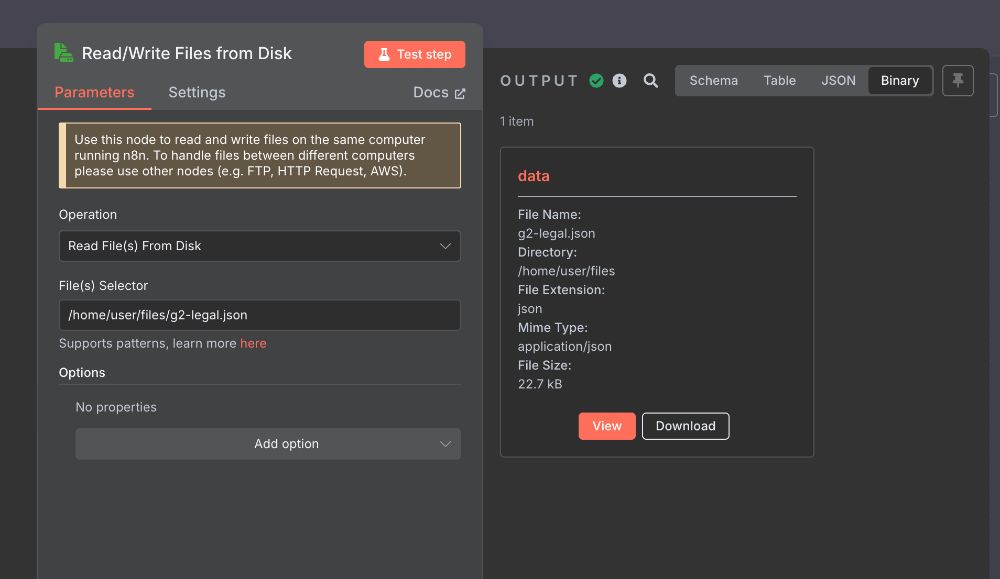Viewport: 1000px width, 579px height.
Task: Click inside the File(s) Selector input field
Action: pos(259,314)
